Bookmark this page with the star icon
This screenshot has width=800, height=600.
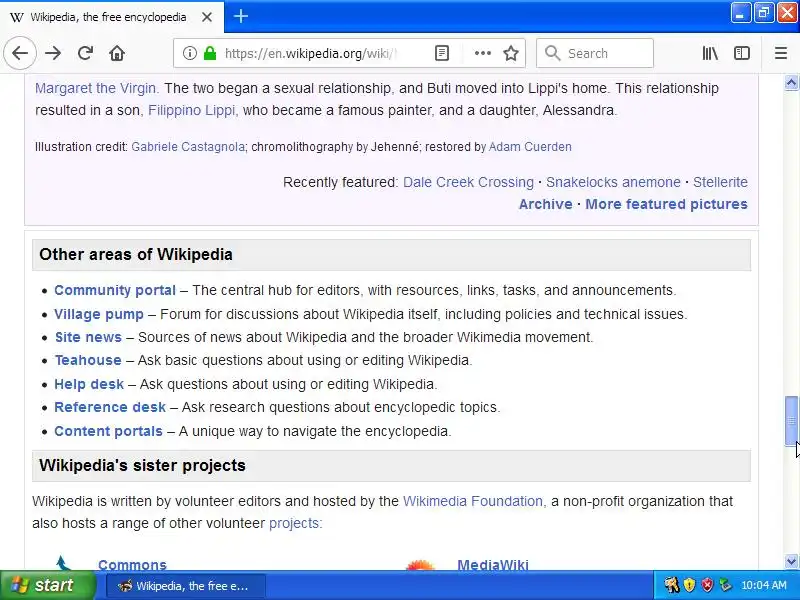(511, 53)
